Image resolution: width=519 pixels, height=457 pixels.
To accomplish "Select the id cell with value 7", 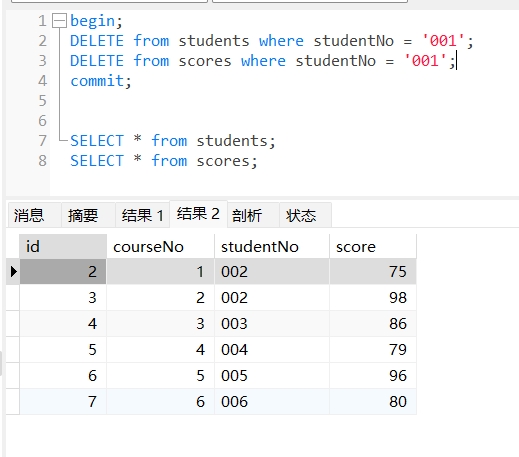I will [x=63, y=402].
